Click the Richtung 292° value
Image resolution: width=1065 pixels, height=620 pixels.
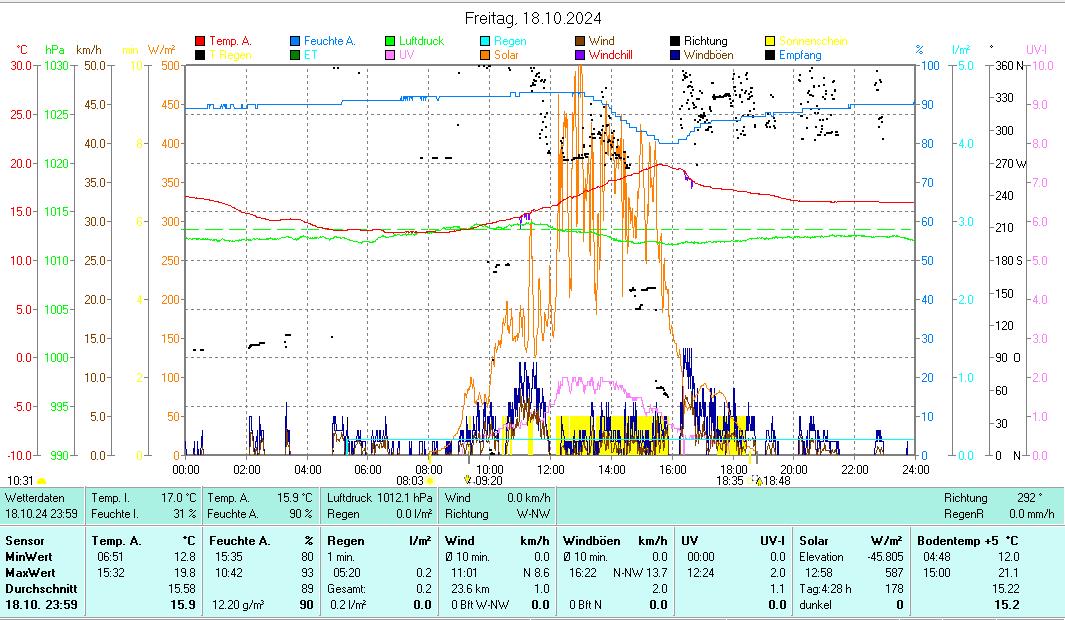(1028, 497)
